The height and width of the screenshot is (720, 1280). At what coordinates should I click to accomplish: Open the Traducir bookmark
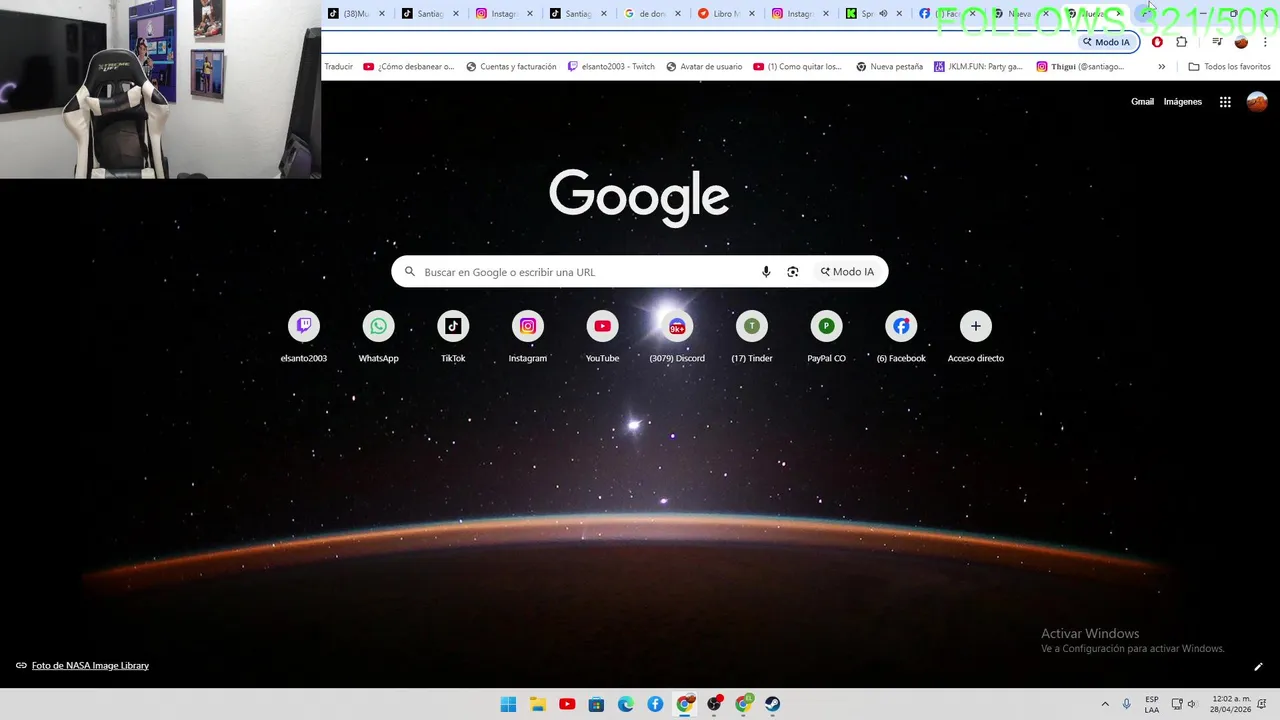point(339,67)
